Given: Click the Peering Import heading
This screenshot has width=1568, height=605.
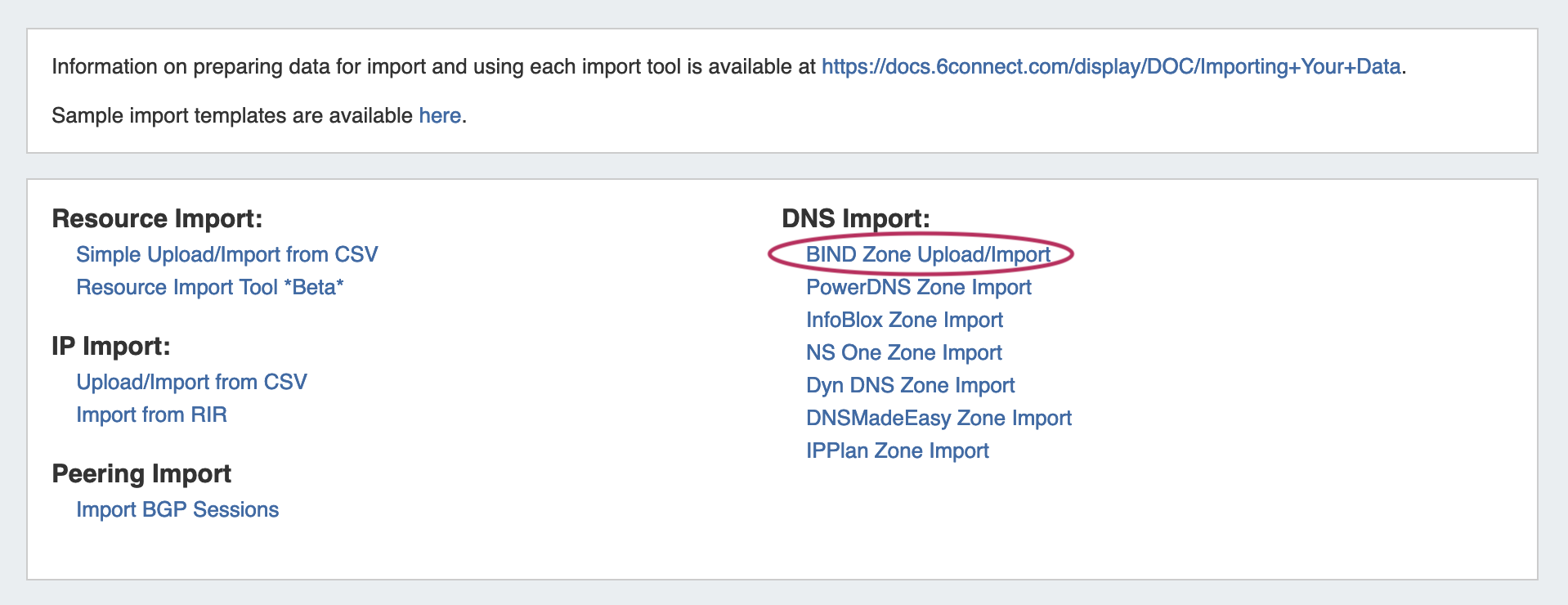Looking at the screenshot, I should [x=141, y=473].
